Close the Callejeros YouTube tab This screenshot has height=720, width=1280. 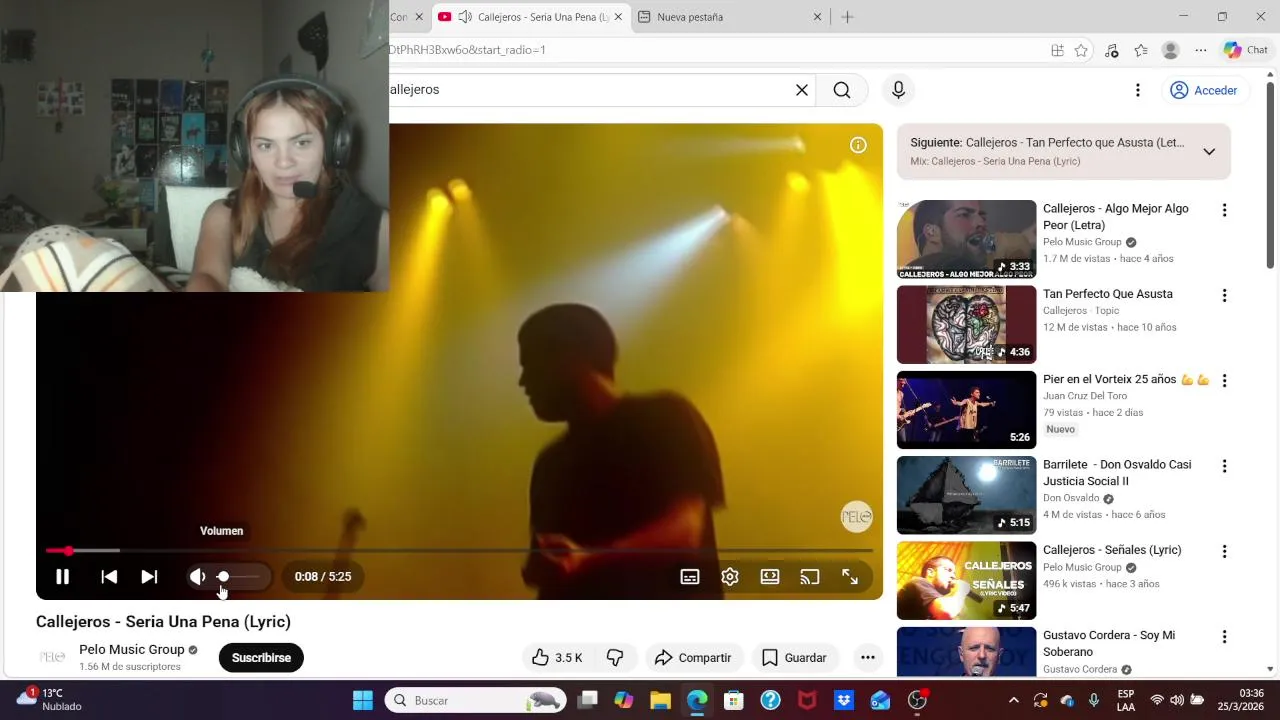618,17
